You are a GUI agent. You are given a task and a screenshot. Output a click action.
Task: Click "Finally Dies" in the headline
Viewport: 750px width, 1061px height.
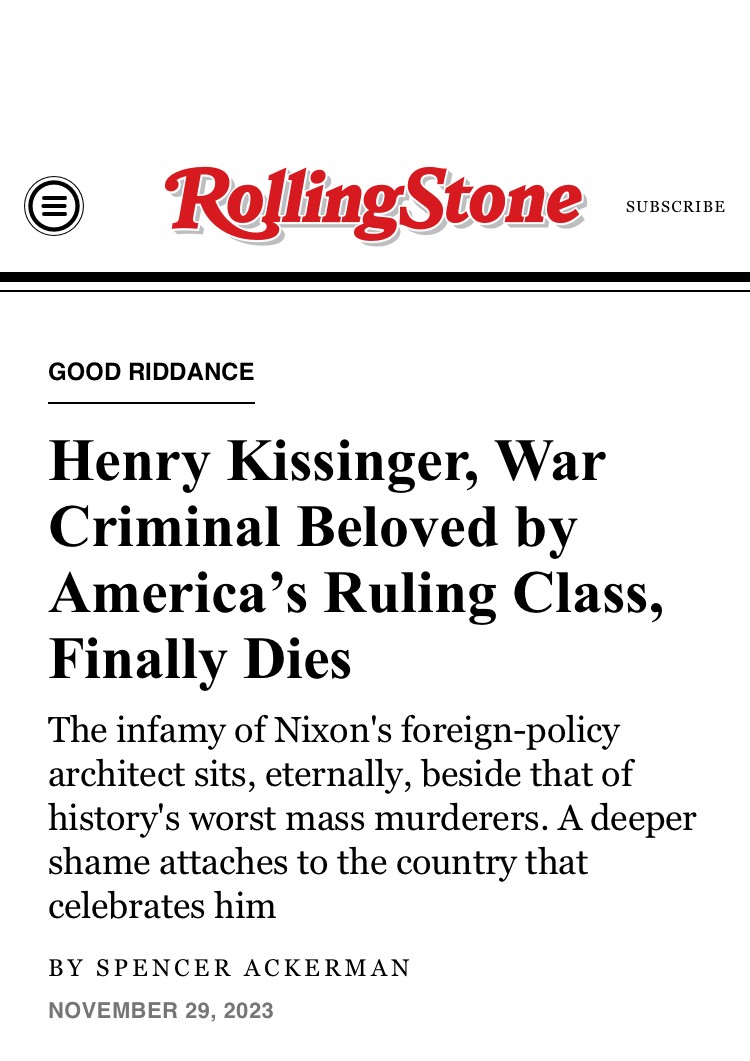tap(200, 660)
